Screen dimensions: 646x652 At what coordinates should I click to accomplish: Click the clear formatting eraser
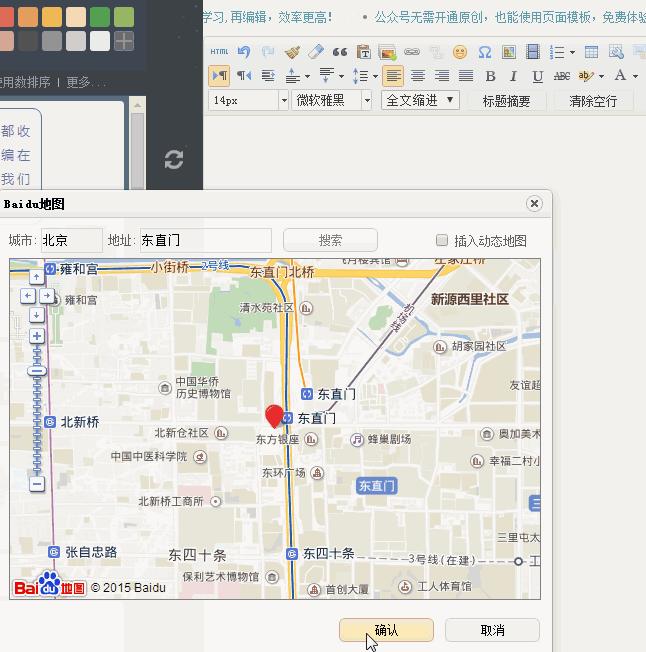pyautogui.click(x=316, y=52)
